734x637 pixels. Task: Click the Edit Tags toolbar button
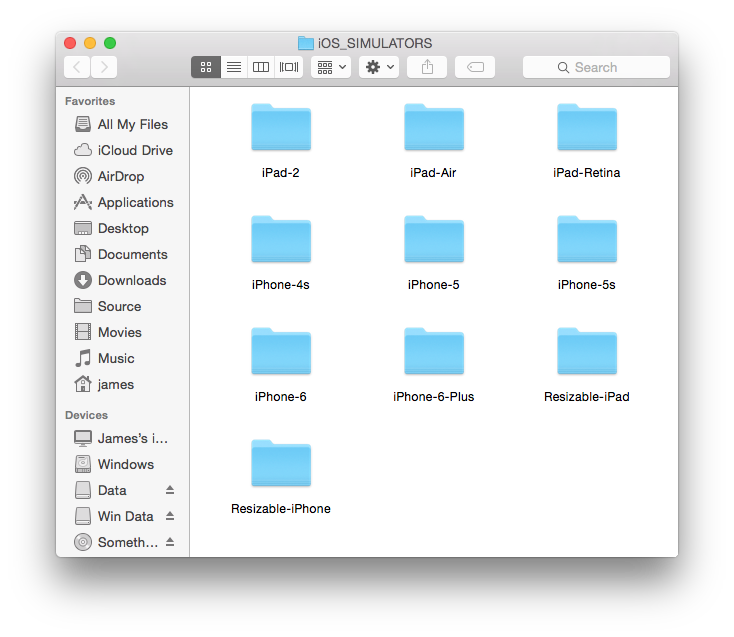475,67
